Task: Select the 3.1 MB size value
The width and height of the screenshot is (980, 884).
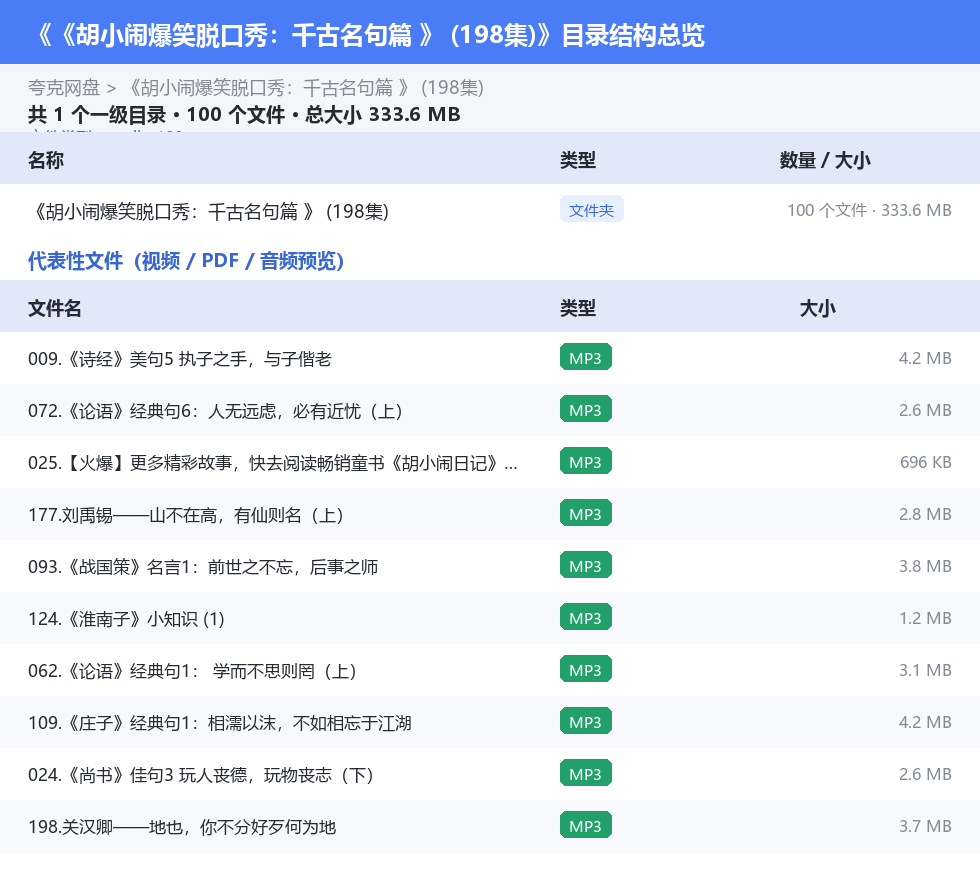Action: 925,670
